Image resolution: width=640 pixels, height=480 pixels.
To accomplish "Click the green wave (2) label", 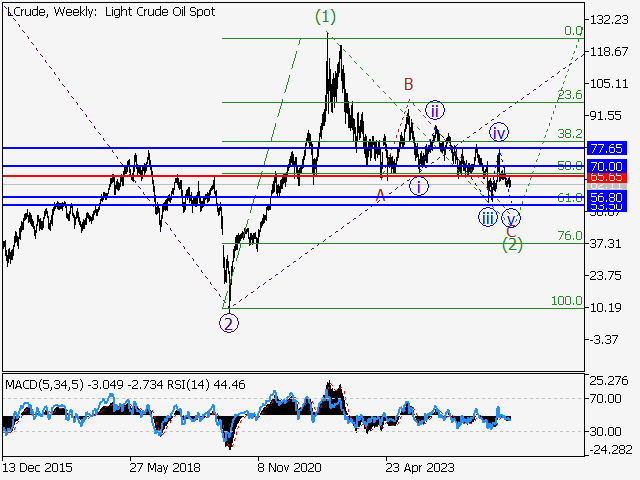I will point(511,243).
